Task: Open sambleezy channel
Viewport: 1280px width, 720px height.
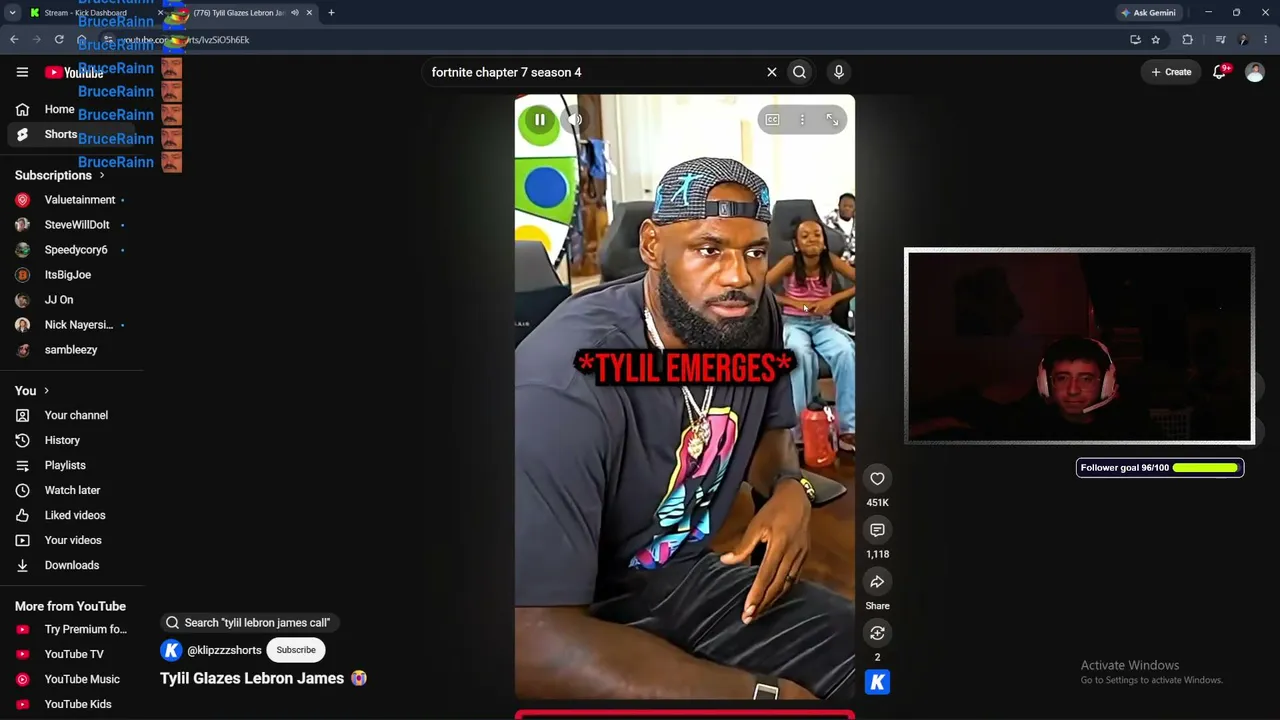Action: (x=72, y=350)
